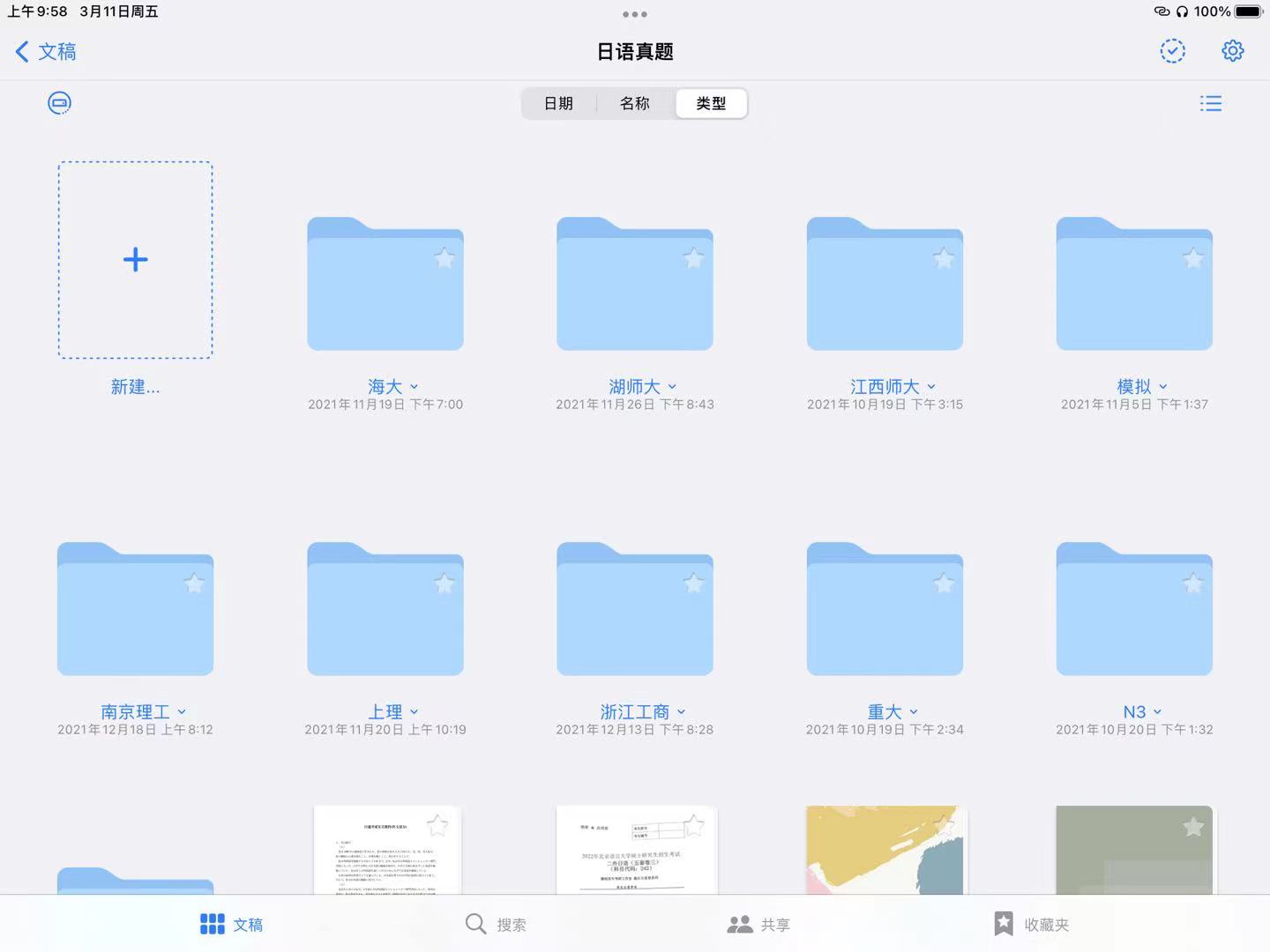Favorite the 重大 folder with its star
Viewport: 1270px width, 952px height.
pos(944,584)
